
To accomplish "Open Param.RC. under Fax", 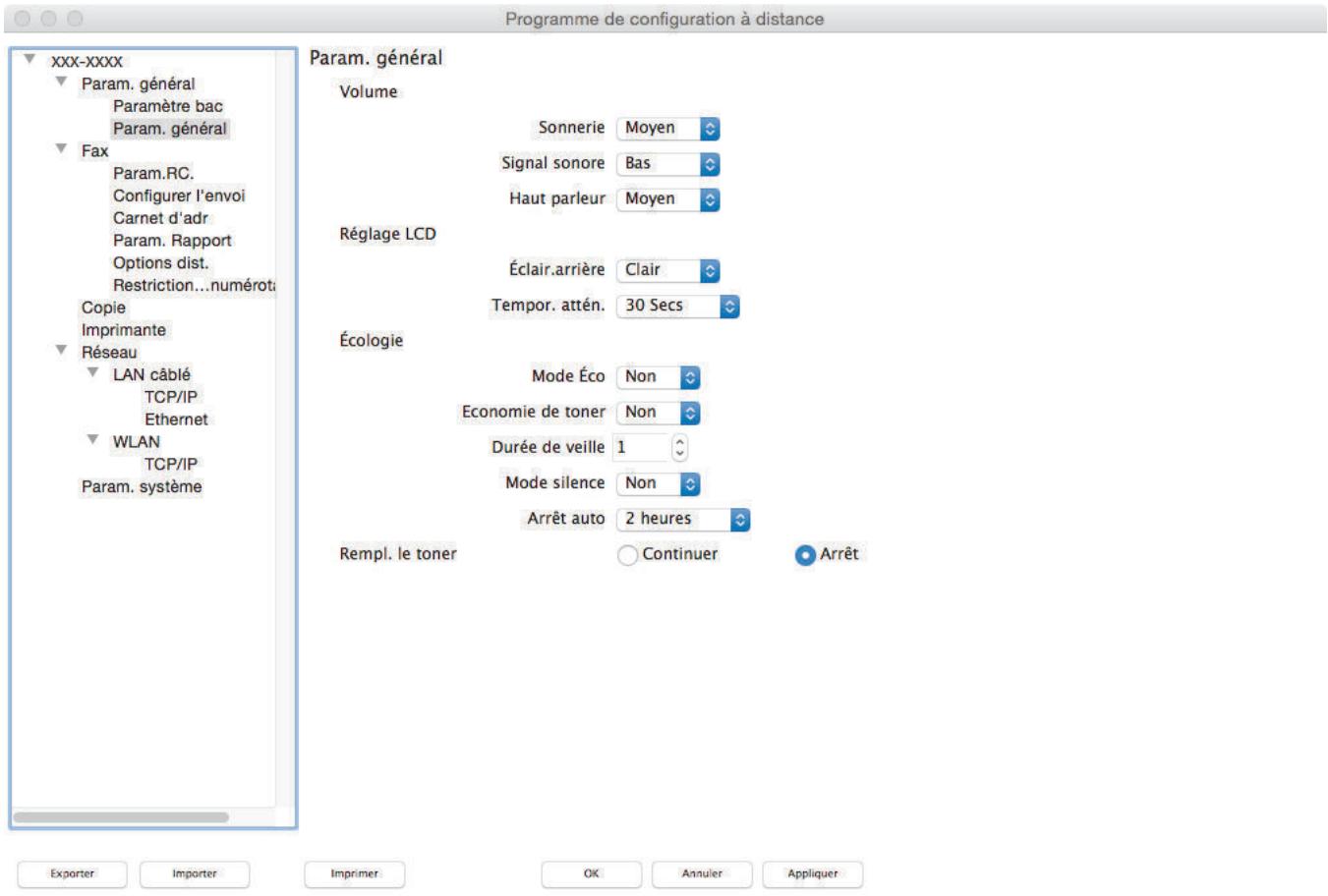I will pyautogui.click(x=153, y=173).
